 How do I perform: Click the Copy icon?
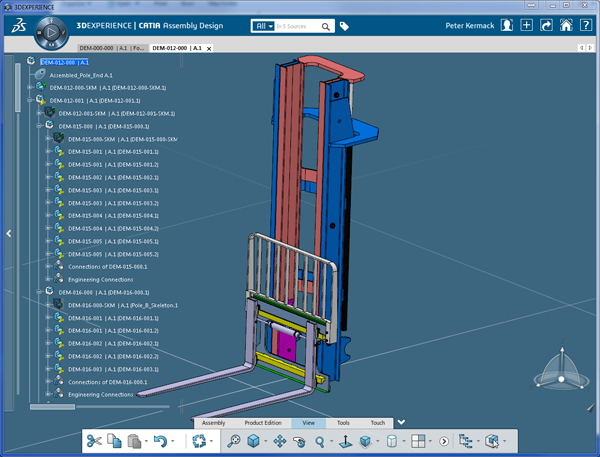tap(114, 441)
